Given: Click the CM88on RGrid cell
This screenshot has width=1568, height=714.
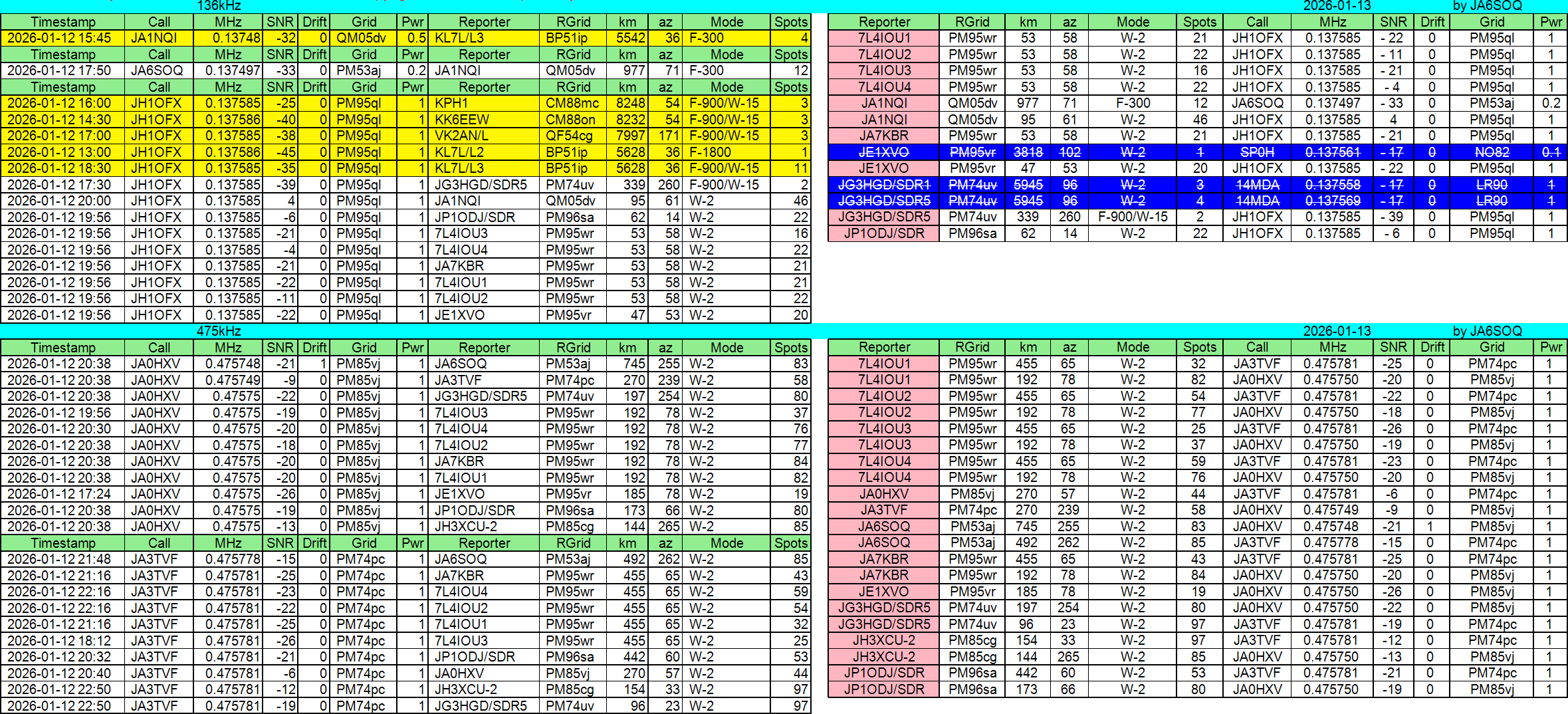Looking at the screenshot, I should tap(572, 120).
